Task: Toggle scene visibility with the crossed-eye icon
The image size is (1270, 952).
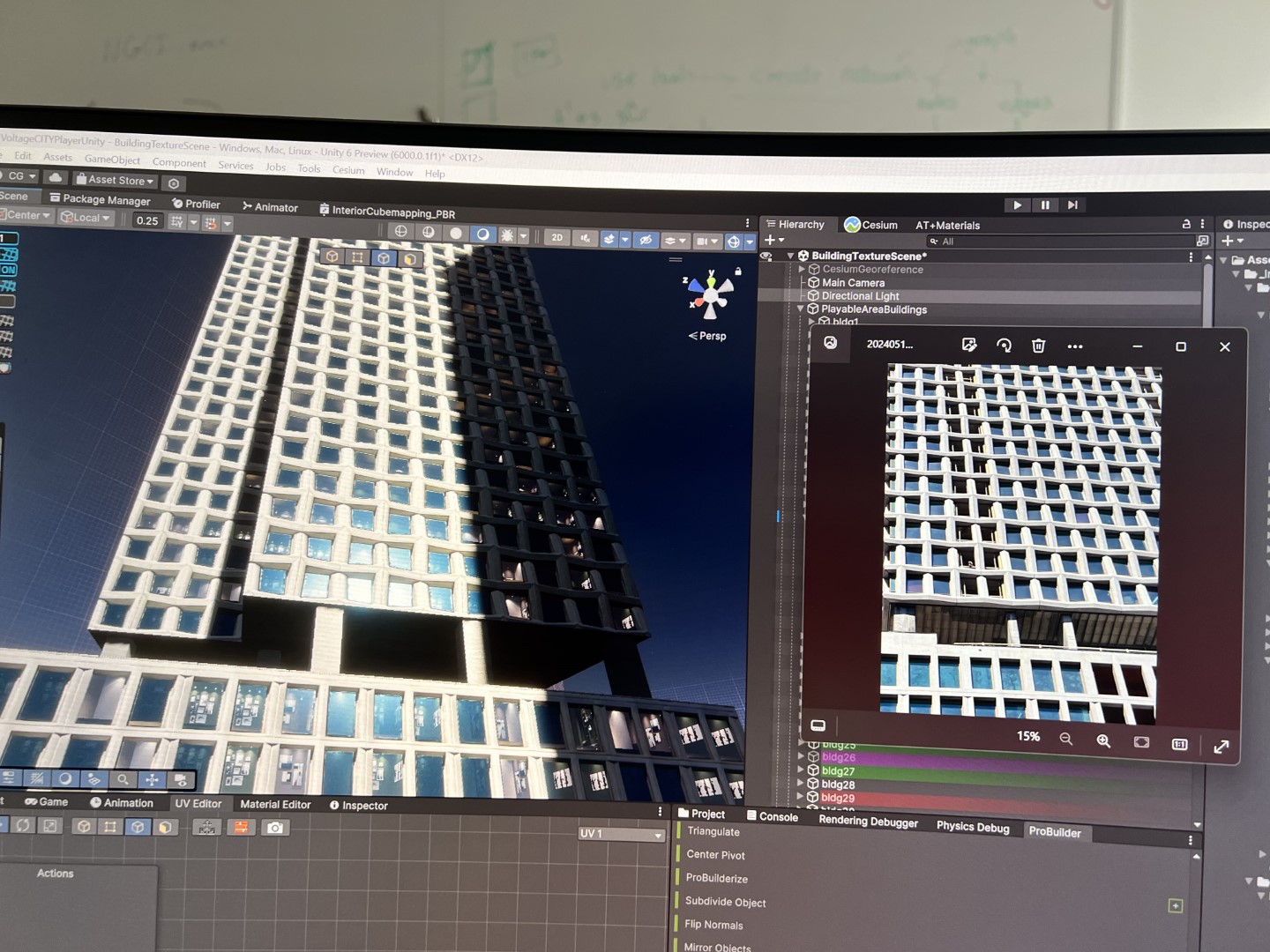Action: [x=645, y=238]
